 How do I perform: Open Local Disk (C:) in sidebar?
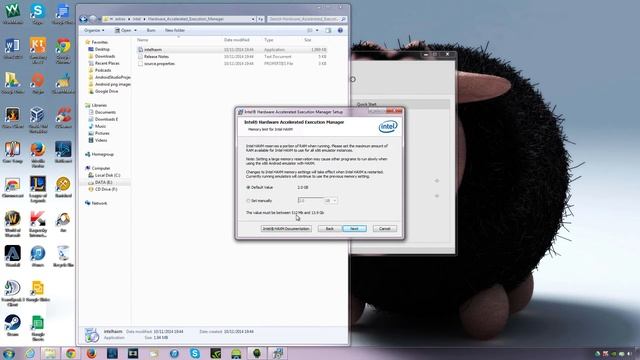point(107,175)
